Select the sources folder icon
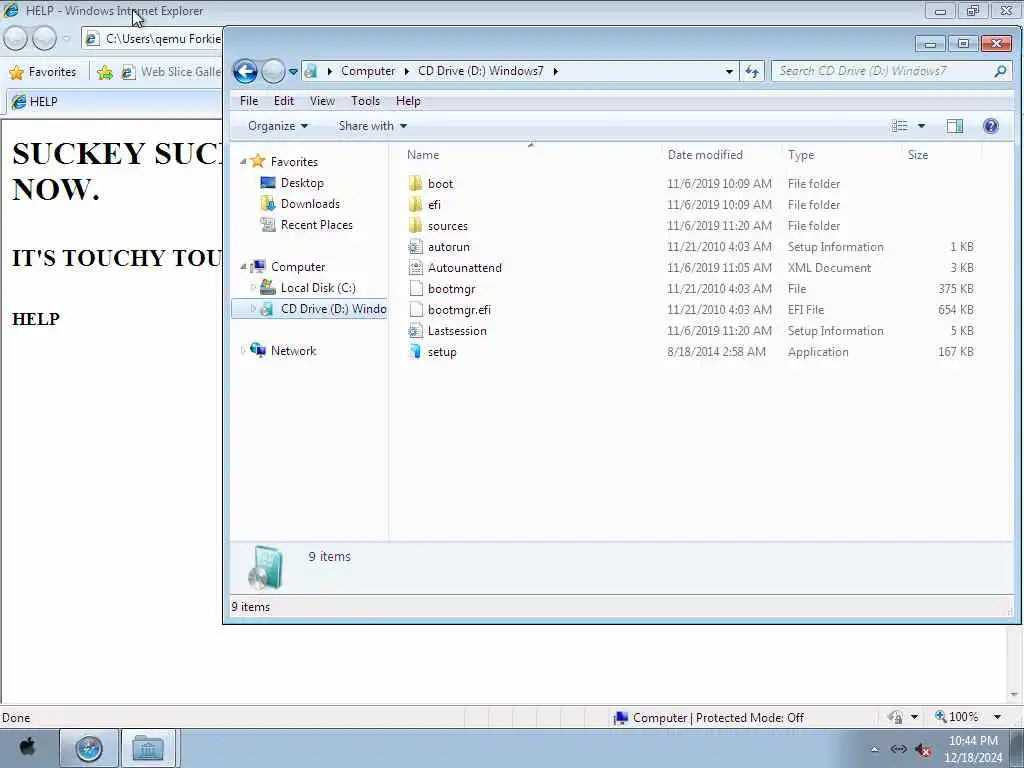Screen dimensions: 1024x768 (x=415, y=225)
